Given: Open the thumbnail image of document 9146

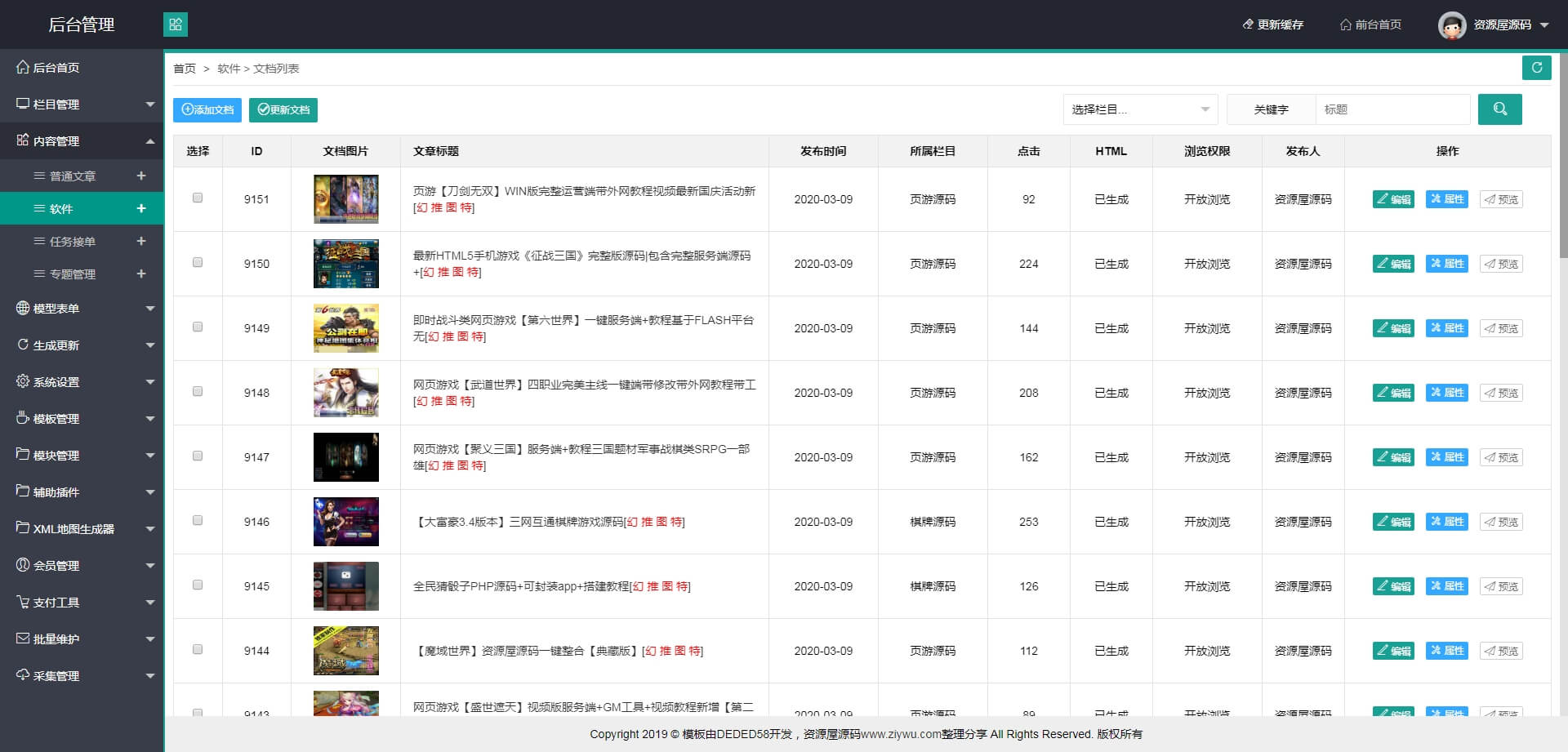Looking at the screenshot, I should pos(346,522).
